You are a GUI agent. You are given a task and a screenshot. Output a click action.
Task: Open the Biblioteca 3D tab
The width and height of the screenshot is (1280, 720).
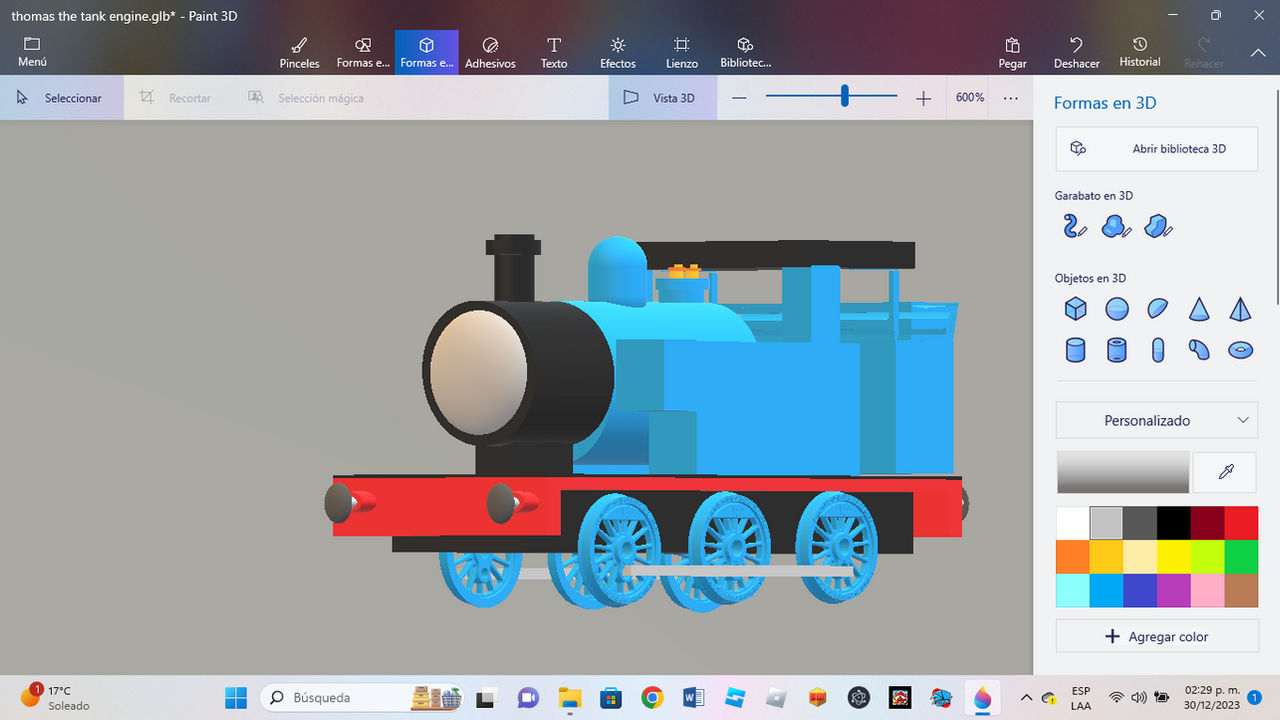click(746, 52)
